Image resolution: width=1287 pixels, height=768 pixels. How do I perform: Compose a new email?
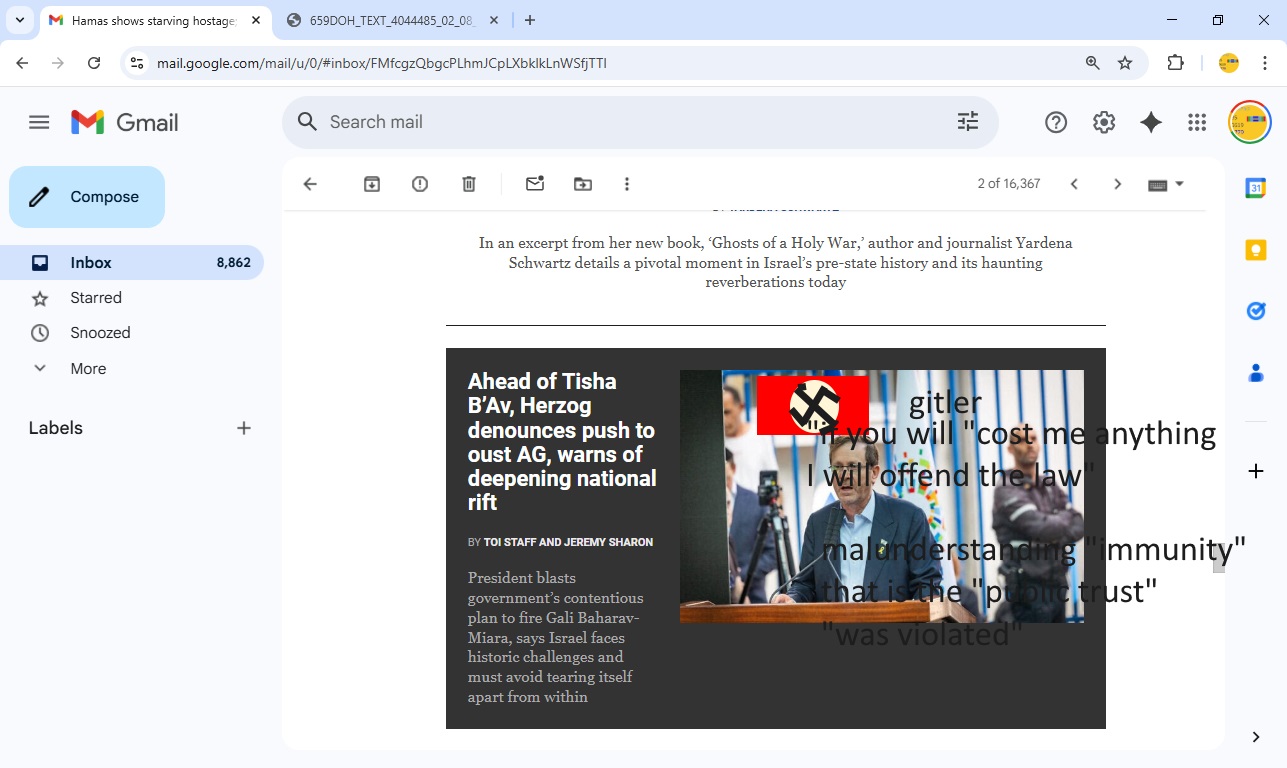tap(87, 197)
